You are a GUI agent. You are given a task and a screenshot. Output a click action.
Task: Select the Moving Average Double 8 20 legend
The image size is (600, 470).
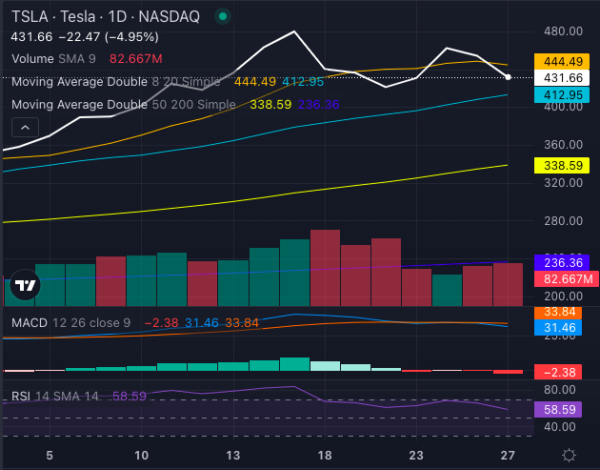(x=116, y=82)
